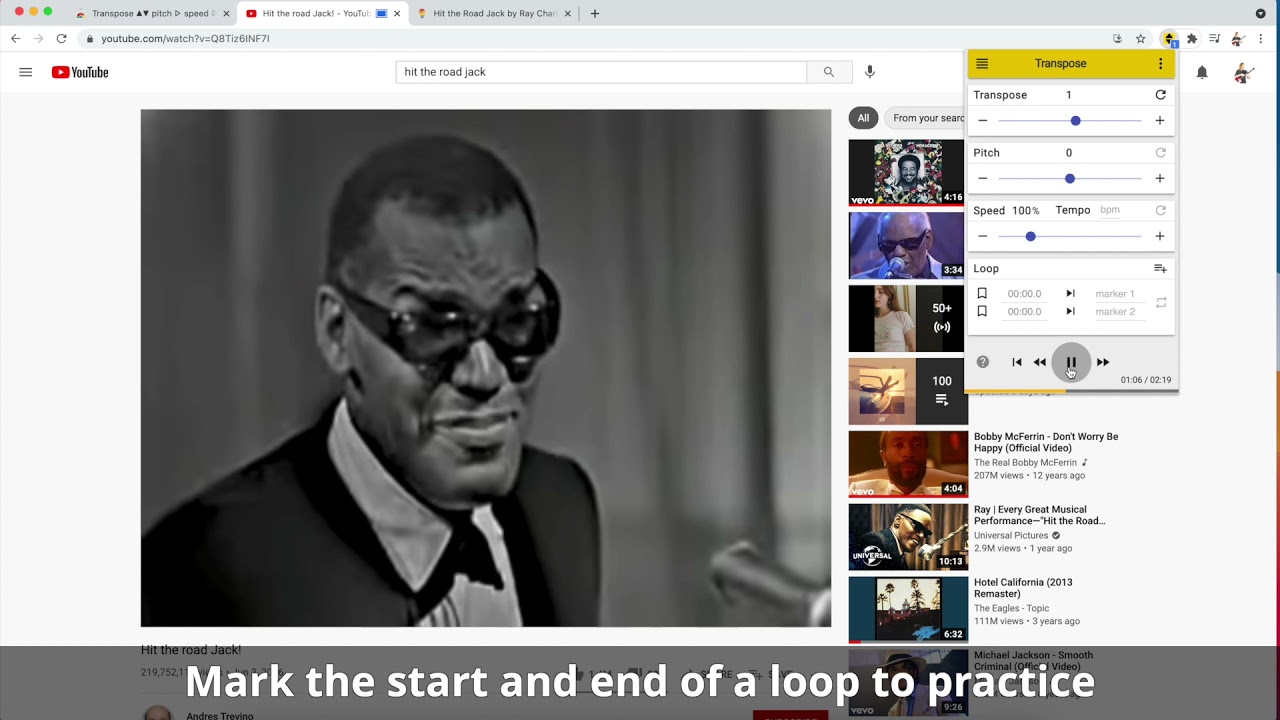Screen dimensions: 1280x720
Task: Open the Extensions puzzle icon
Action: click(x=1192, y=38)
